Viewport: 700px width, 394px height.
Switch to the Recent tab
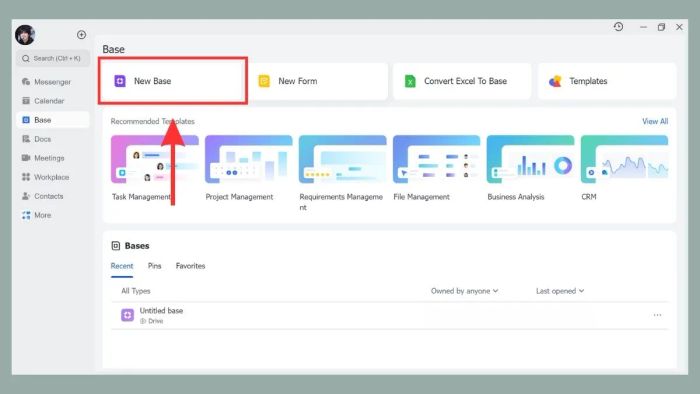122,266
